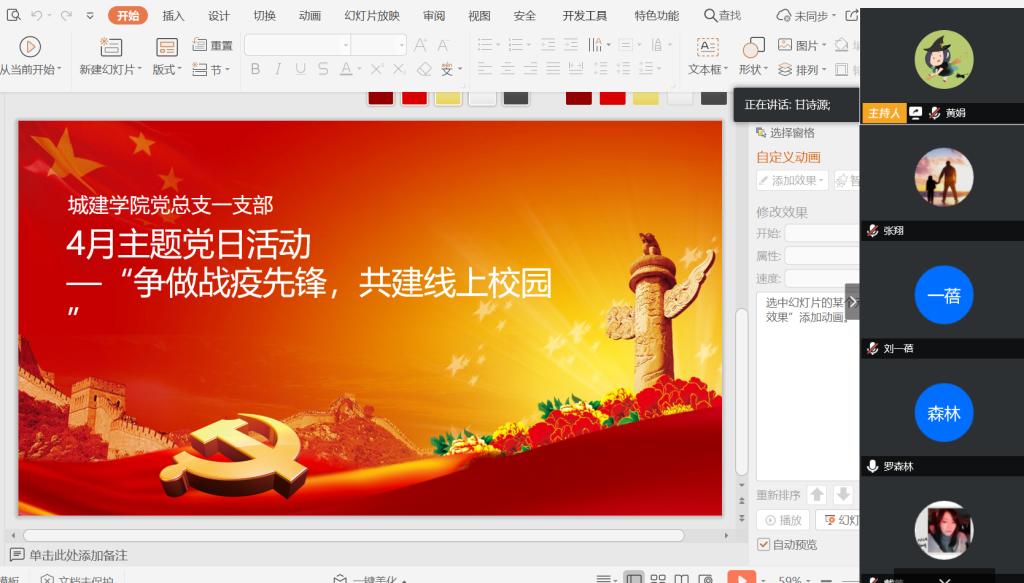Click the 播放 animation play button
Image resolution: width=1024 pixels, height=583 pixels.
783,520
